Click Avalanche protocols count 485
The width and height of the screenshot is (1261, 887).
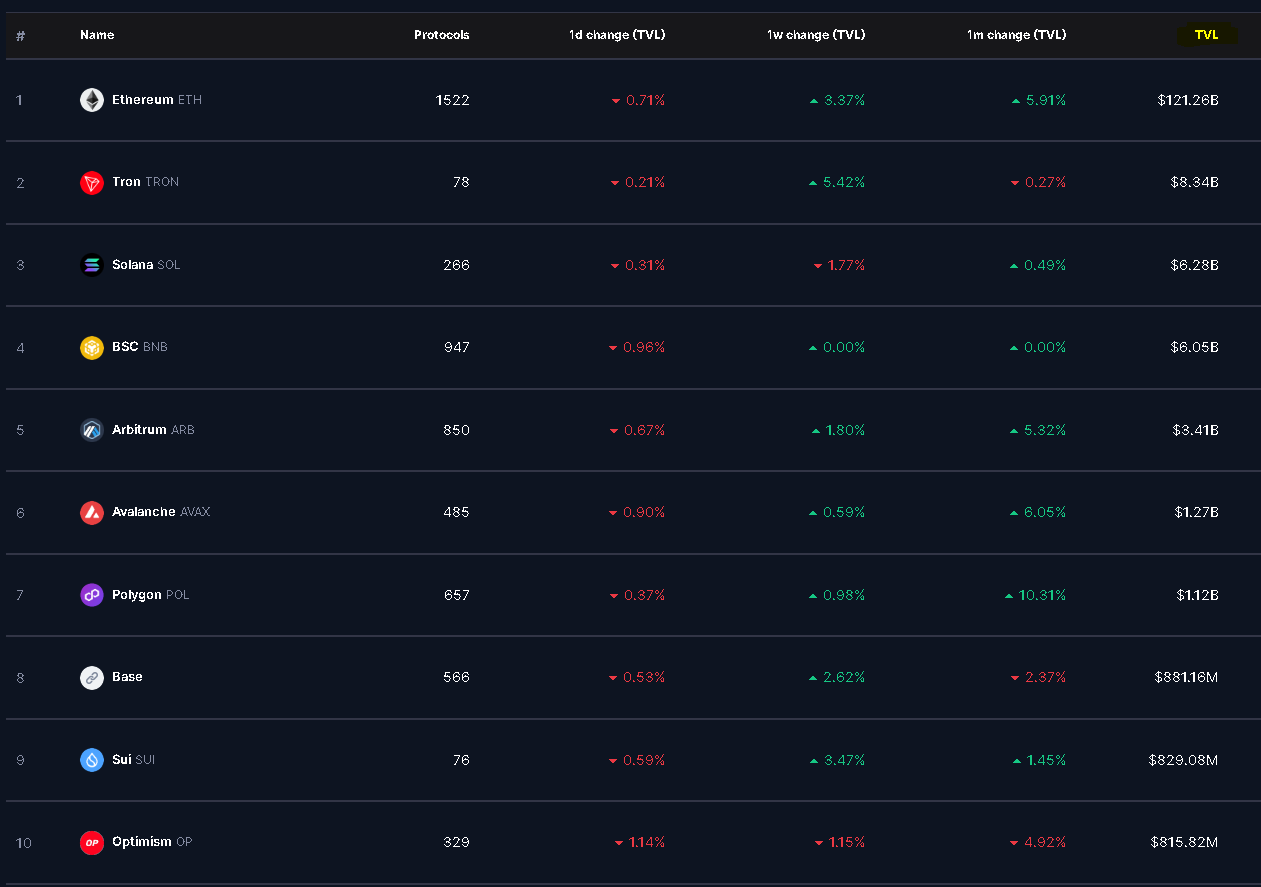456,513
